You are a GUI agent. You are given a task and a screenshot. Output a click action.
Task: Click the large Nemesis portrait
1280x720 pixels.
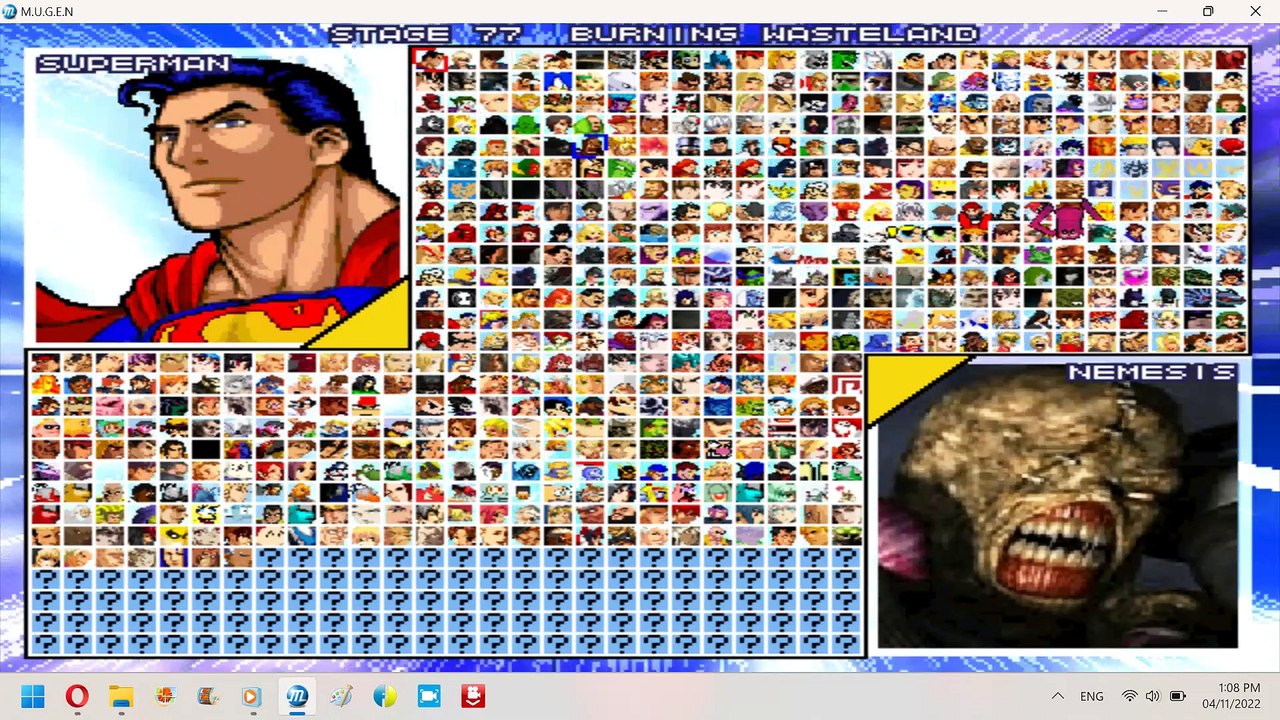point(1057,505)
